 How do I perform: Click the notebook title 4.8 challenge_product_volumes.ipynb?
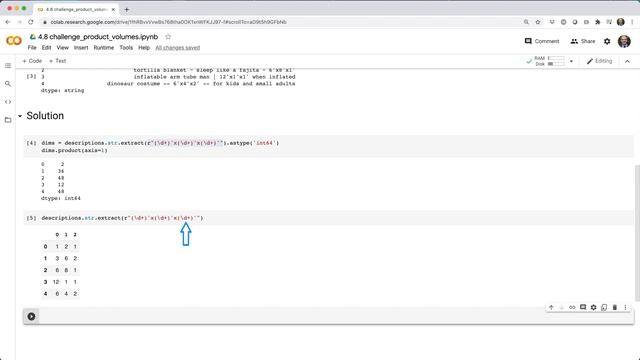98,37
